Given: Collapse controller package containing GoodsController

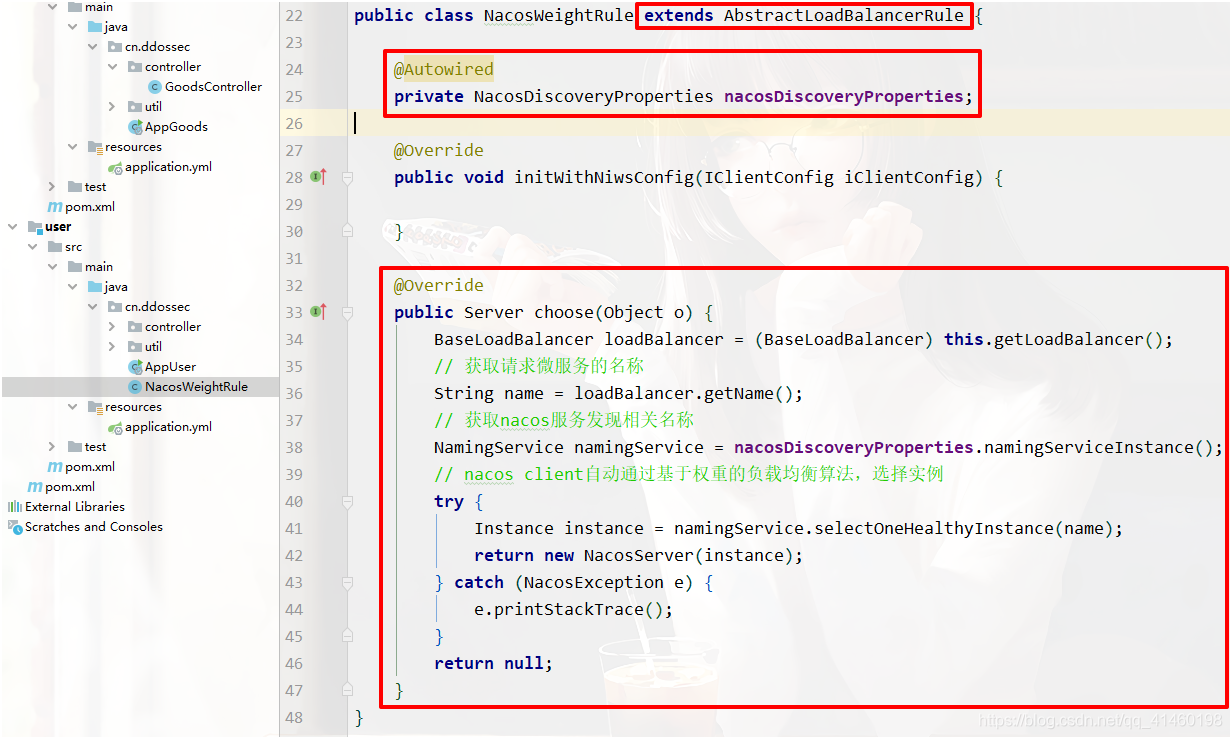Looking at the screenshot, I should point(113,67).
